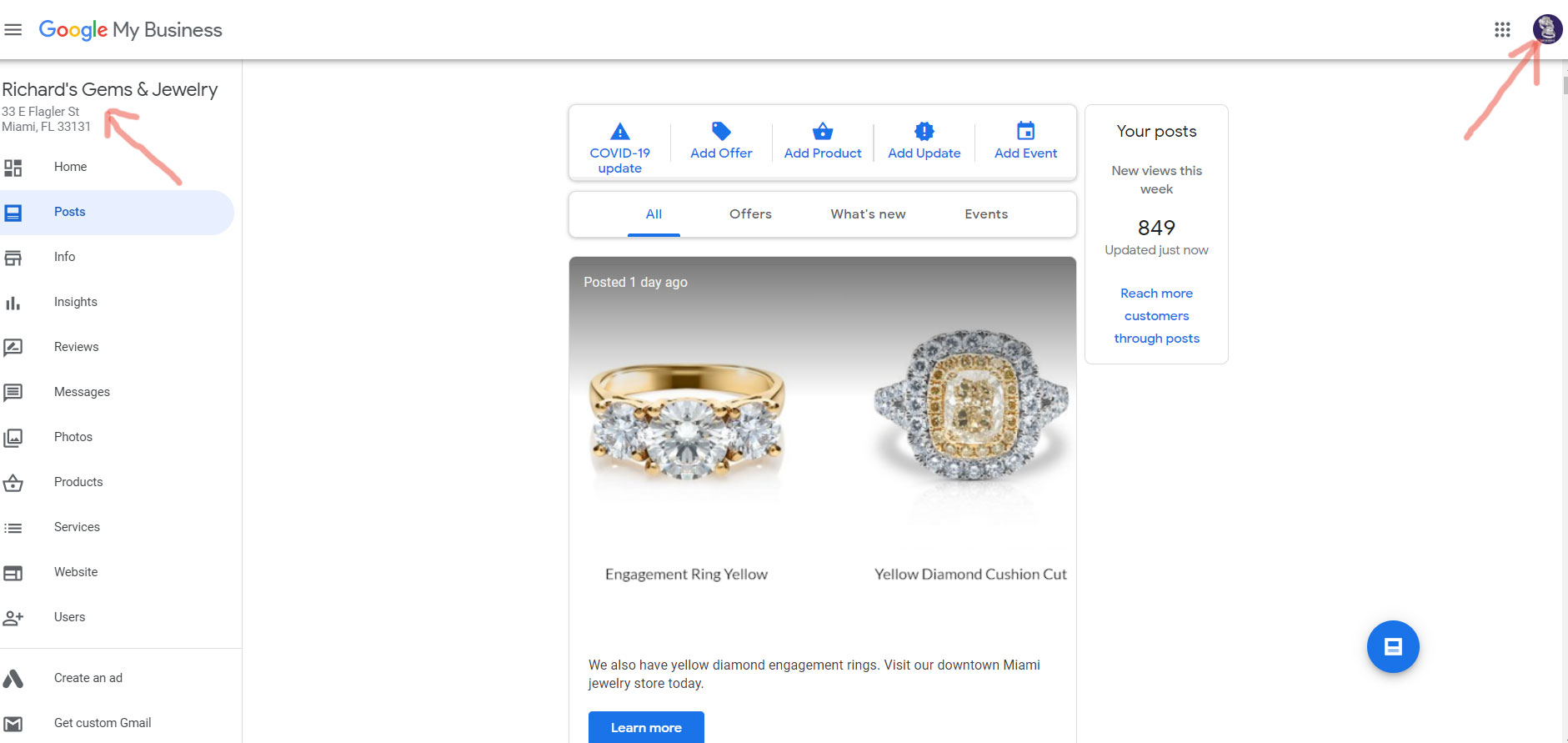Click the Miami, FL 33131 address line
The width and height of the screenshot is (1568, 743).
pos(46,127)
